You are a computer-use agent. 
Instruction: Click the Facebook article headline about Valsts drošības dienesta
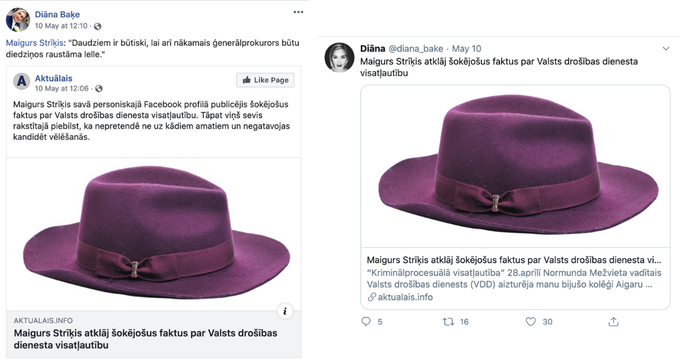point(145,339)
